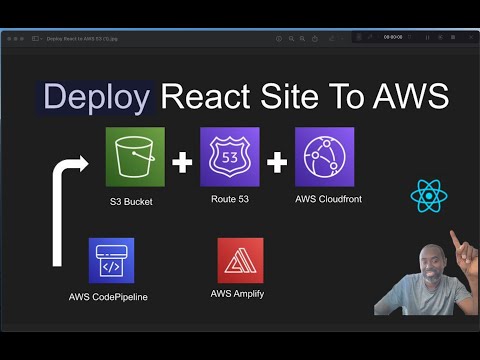Click the AWS Cloudfront globe icon
This screenshot has height=360, width=480.
point(325,157)
